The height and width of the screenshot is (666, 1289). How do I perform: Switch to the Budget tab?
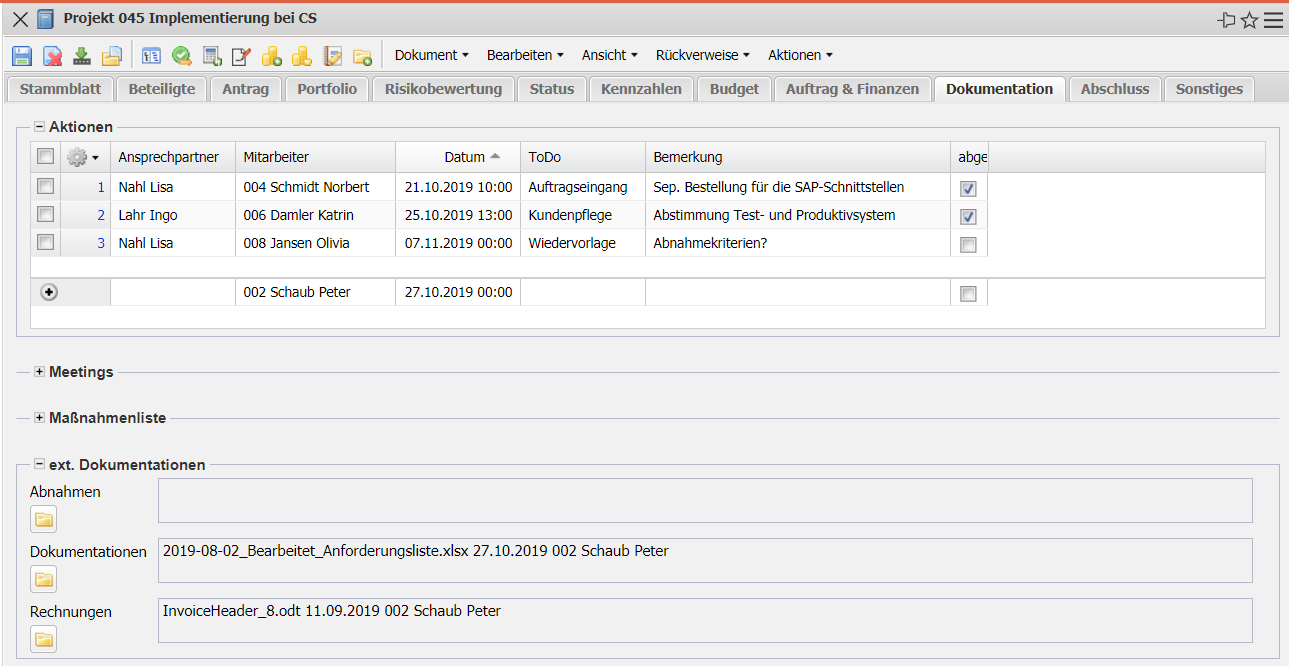[x=734, y=89]
